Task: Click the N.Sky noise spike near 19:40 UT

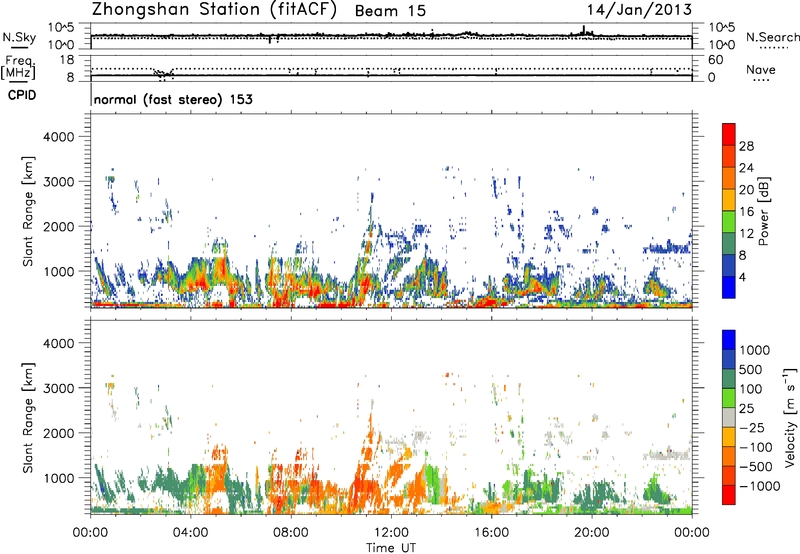Action: coord(584,31)
